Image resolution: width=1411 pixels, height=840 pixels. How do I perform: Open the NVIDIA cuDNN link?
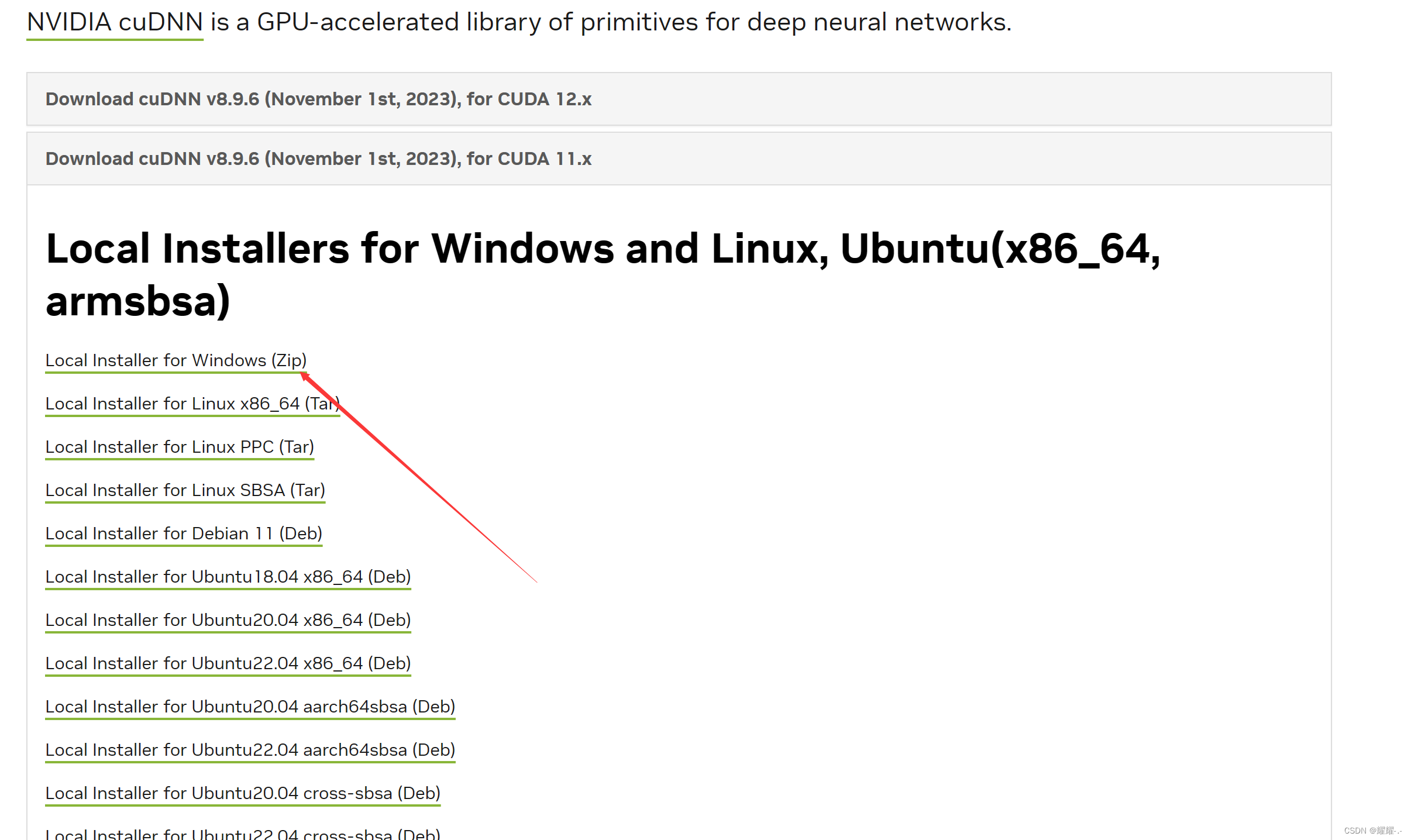click(115, 22)
